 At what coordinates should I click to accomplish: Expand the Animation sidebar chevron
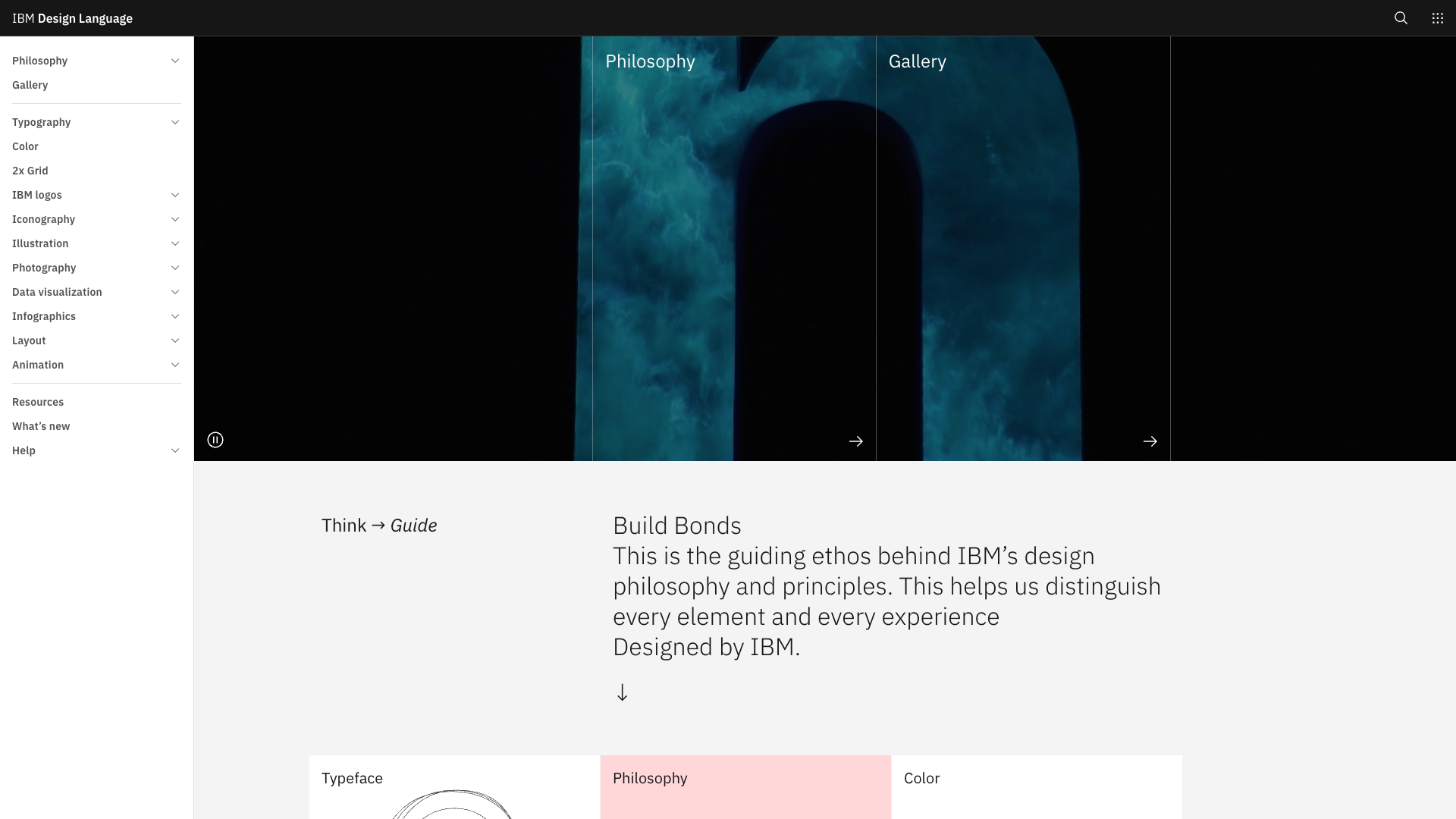click(175, 365)
